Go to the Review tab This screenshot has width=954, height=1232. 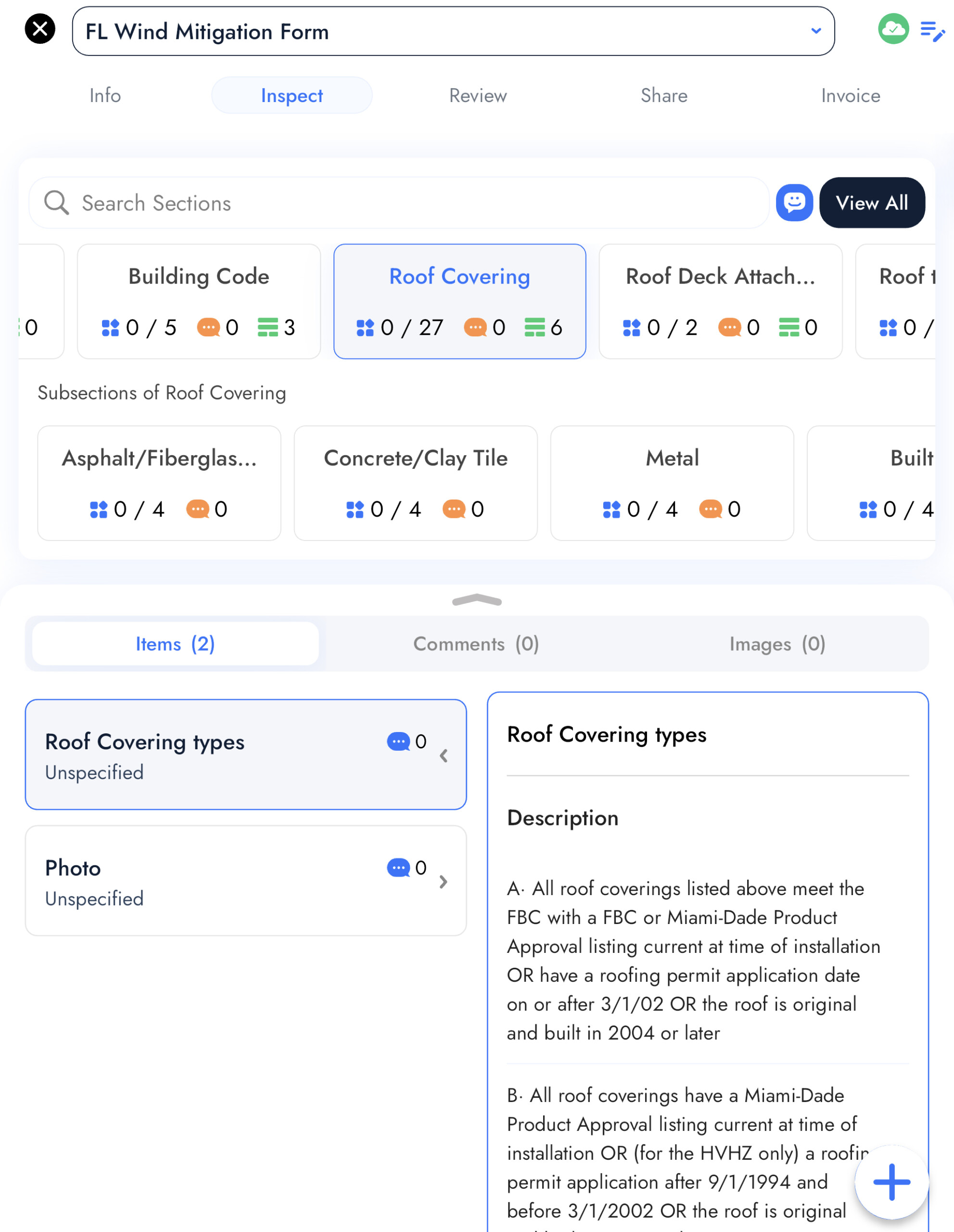point(478,95)
